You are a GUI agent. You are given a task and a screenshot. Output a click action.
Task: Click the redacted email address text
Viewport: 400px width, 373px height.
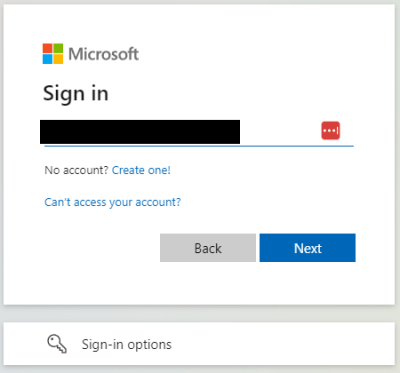[140, 132]
